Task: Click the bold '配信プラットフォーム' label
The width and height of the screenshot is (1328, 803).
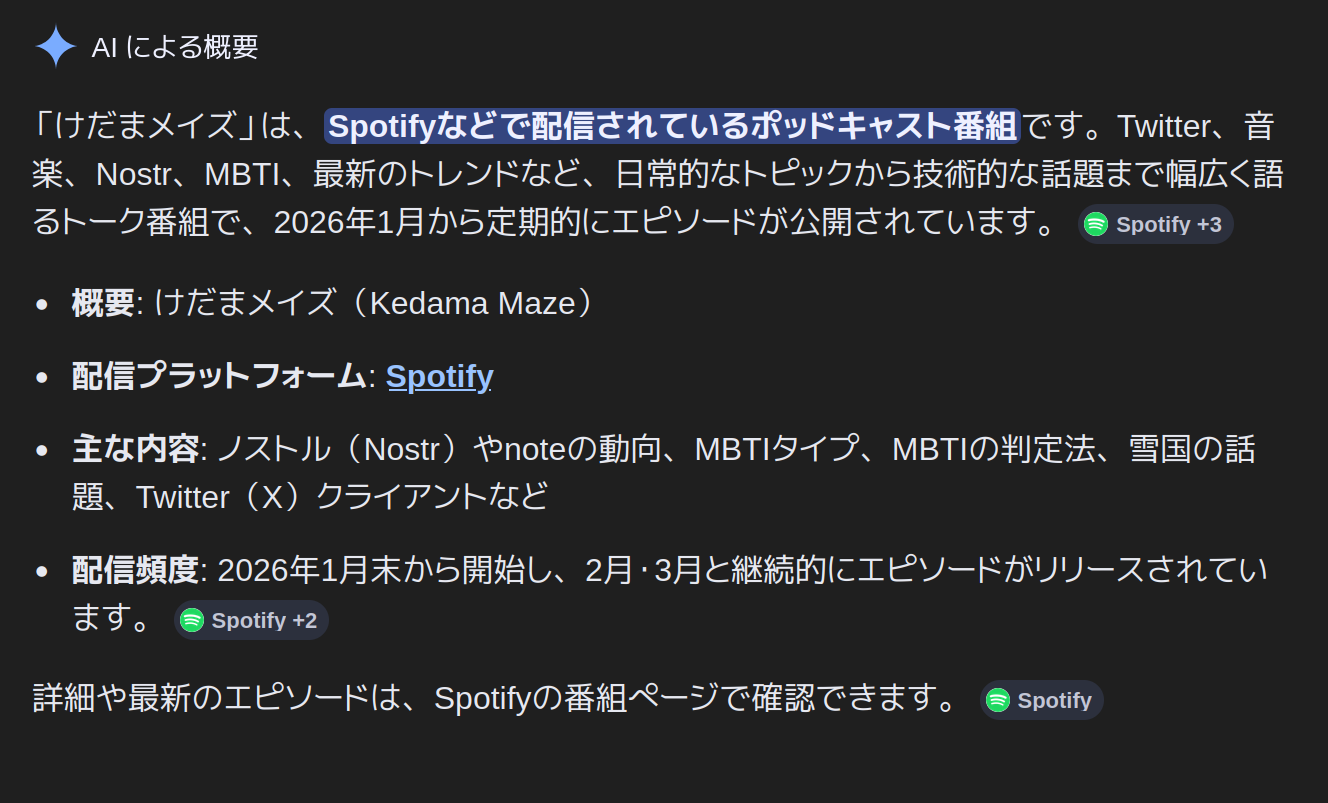Action: [x=219, y=376]
